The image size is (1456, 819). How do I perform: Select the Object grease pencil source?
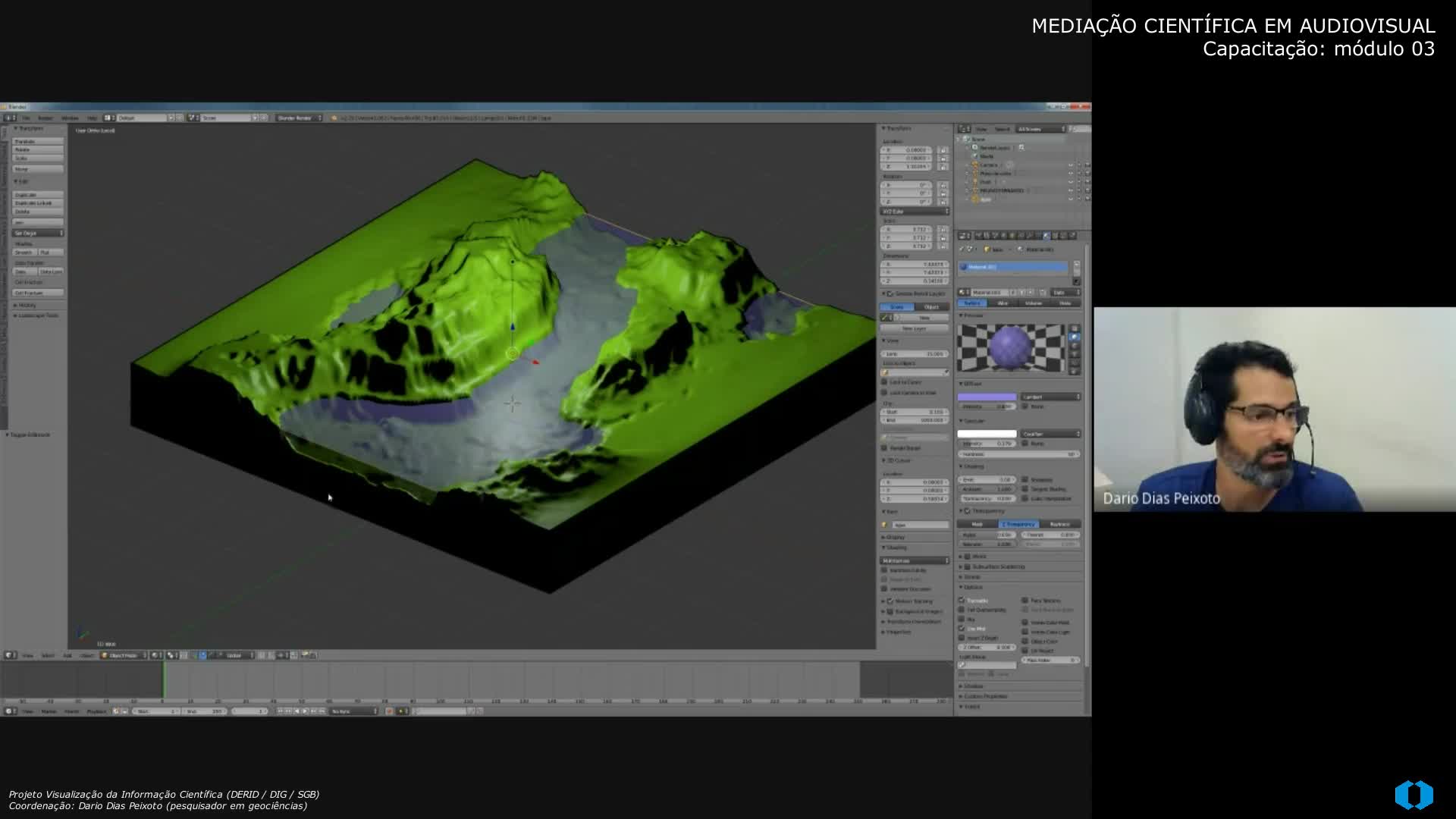tap(932, 307)
